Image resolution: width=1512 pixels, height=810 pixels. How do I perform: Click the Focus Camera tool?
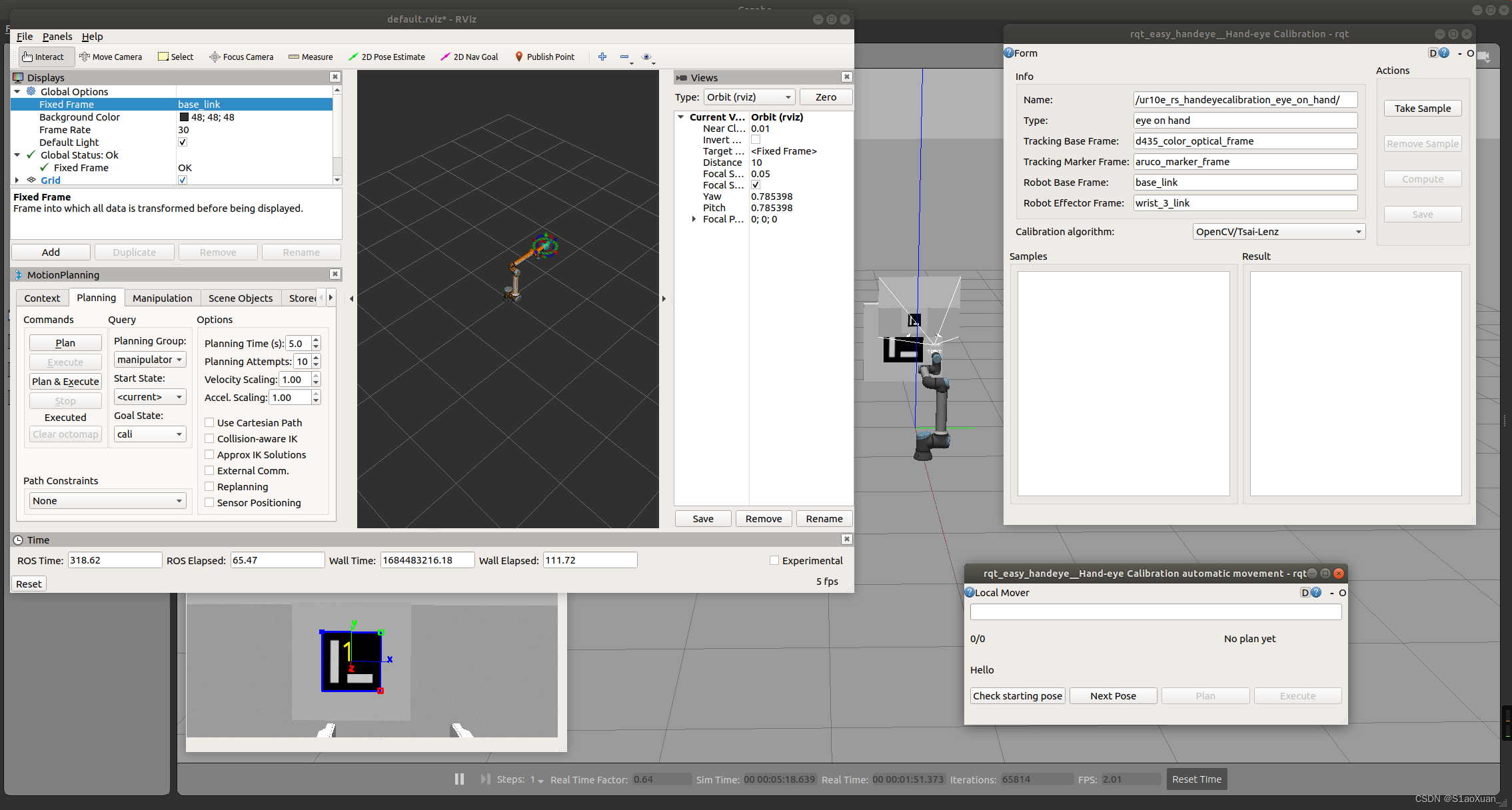point(241,57)
